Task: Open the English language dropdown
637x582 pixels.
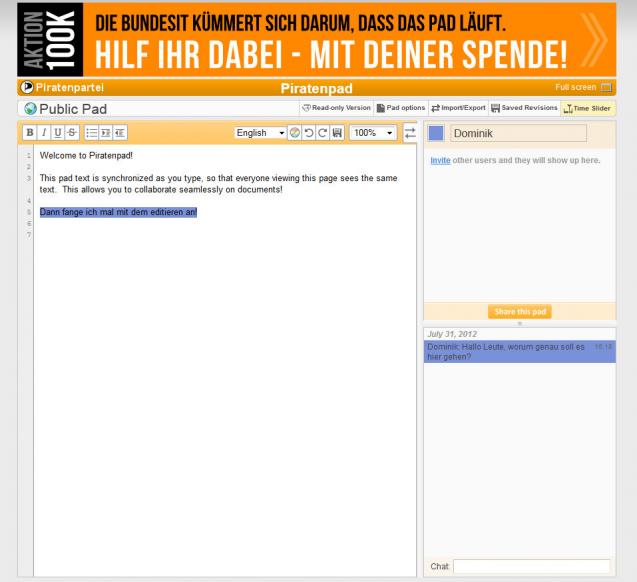Action: click(x=260, y=133)
